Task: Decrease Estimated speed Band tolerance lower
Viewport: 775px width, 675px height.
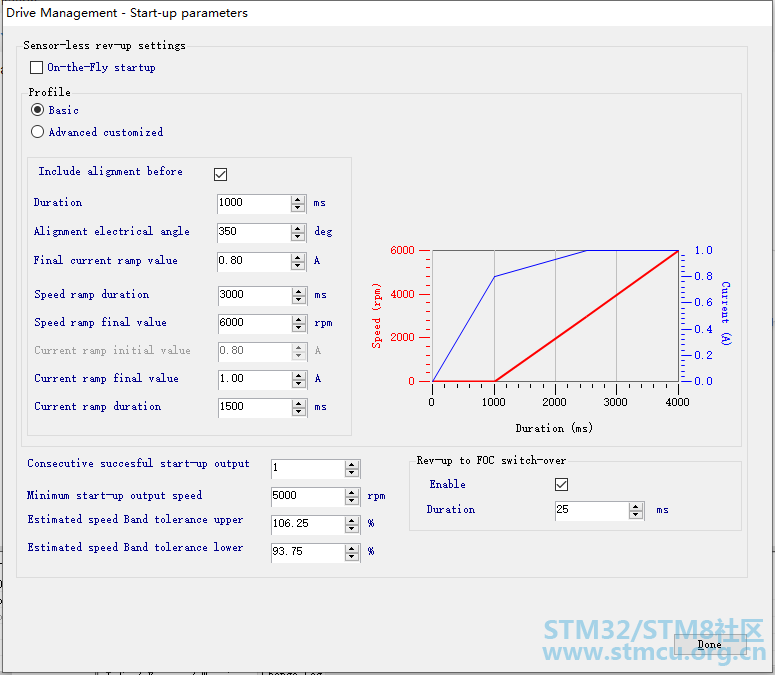Action: coord(351,557)
